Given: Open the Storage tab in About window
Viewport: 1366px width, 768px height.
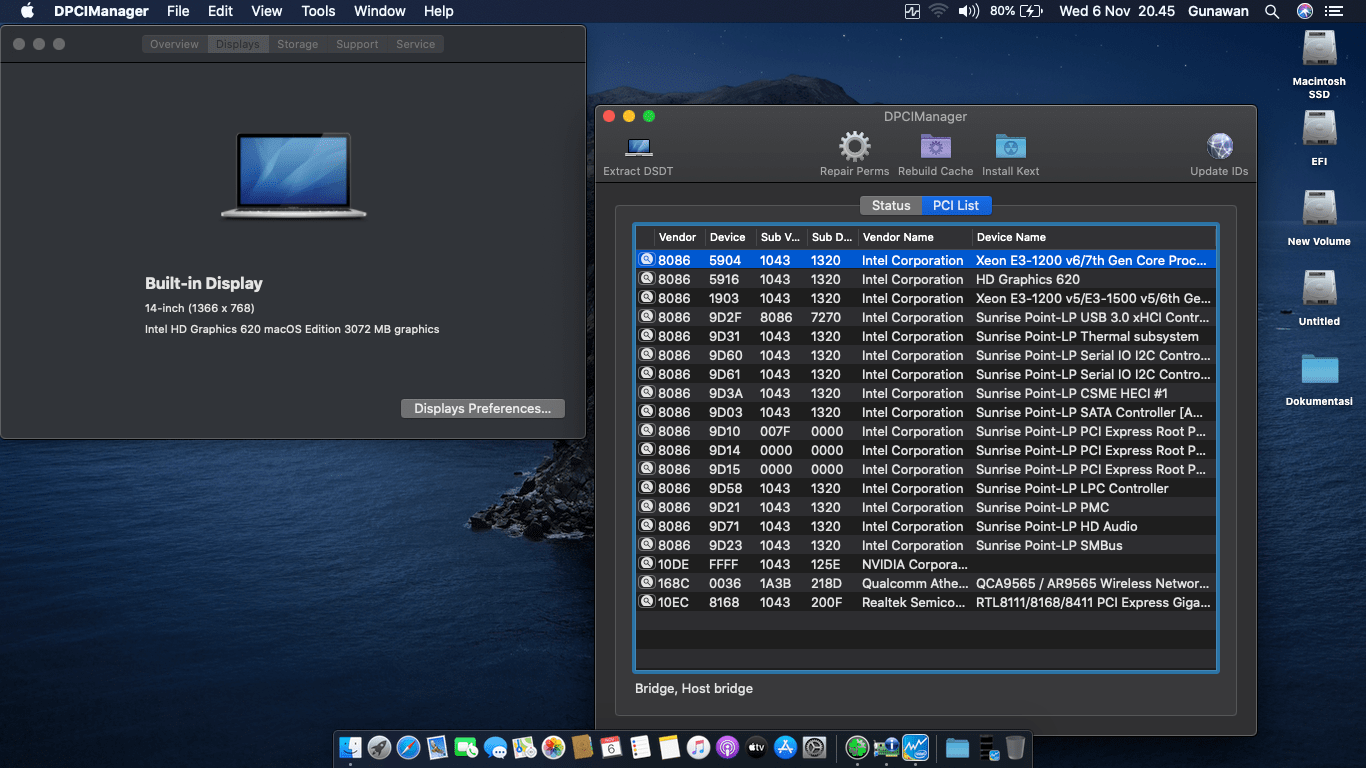Looking at the screenshot, I should (297, 44).
